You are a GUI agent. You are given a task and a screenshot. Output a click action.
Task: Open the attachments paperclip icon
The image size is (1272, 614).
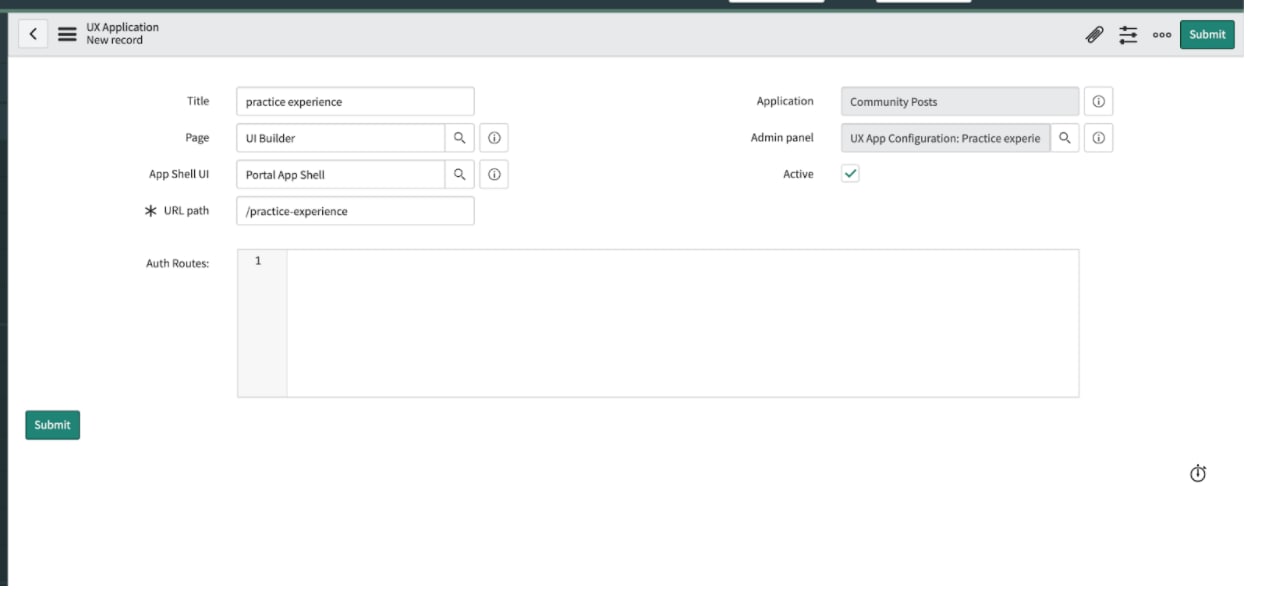point(1093,34)
